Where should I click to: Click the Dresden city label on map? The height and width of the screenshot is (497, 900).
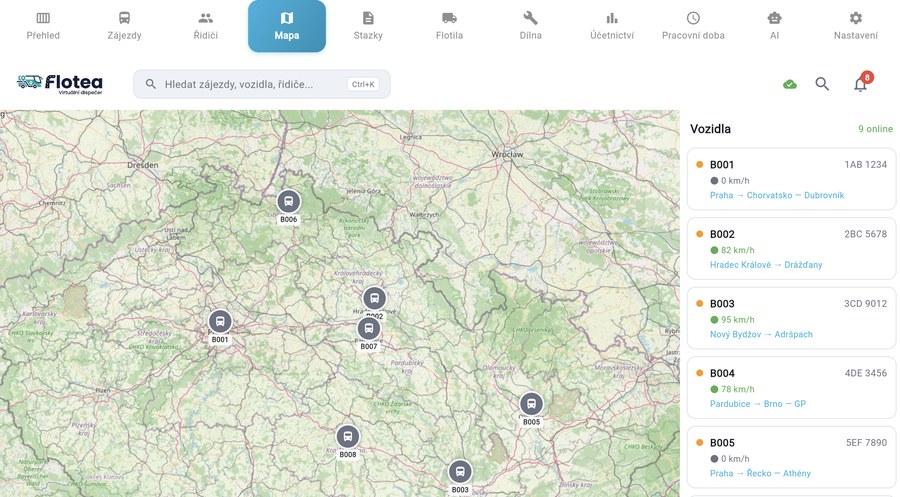pyautogui.click(x=142, y=165)
